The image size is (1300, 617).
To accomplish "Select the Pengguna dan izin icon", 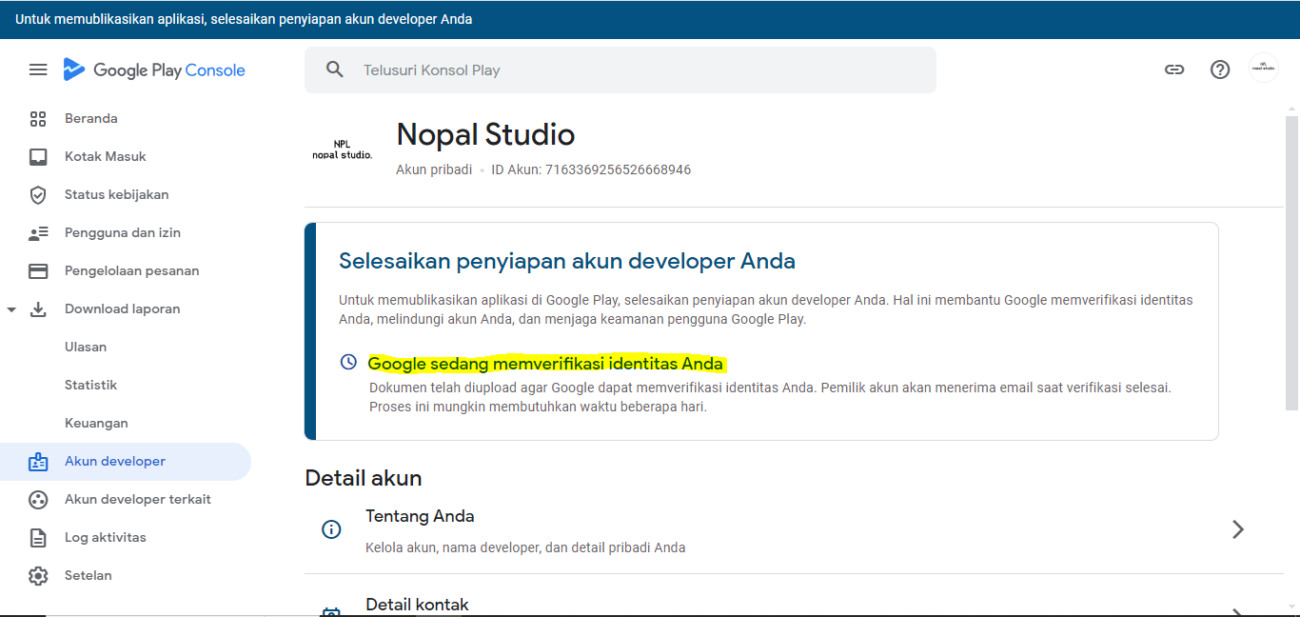I will click(x=38, y=232).
